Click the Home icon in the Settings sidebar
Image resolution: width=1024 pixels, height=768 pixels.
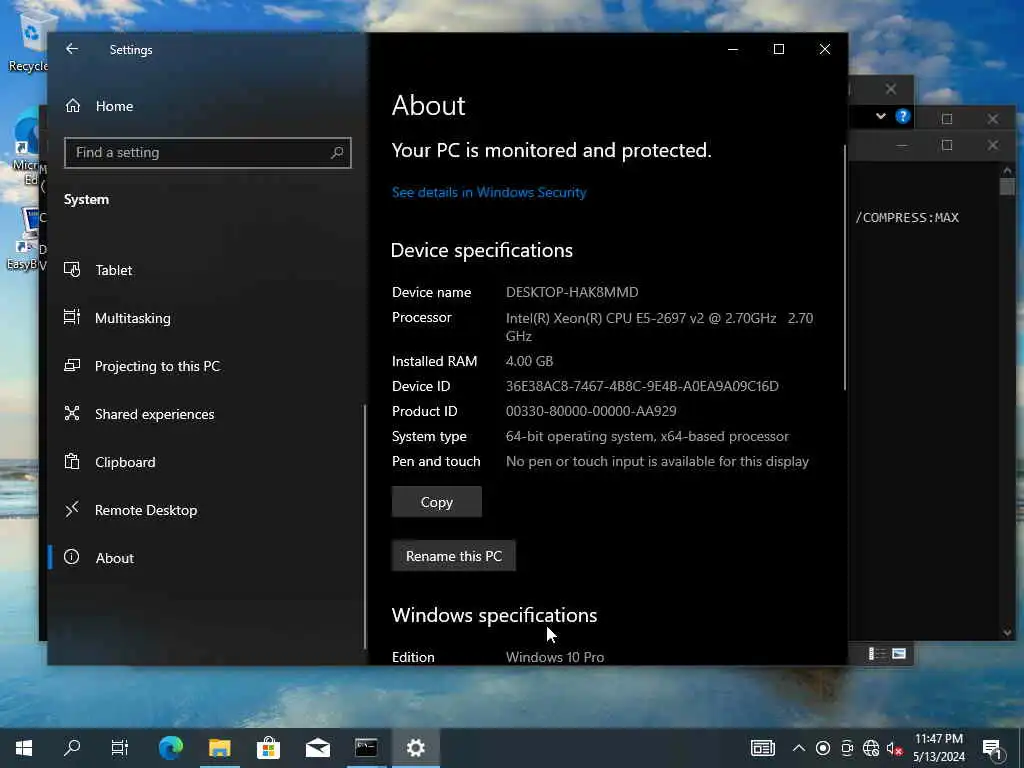(x=72, y=105)
